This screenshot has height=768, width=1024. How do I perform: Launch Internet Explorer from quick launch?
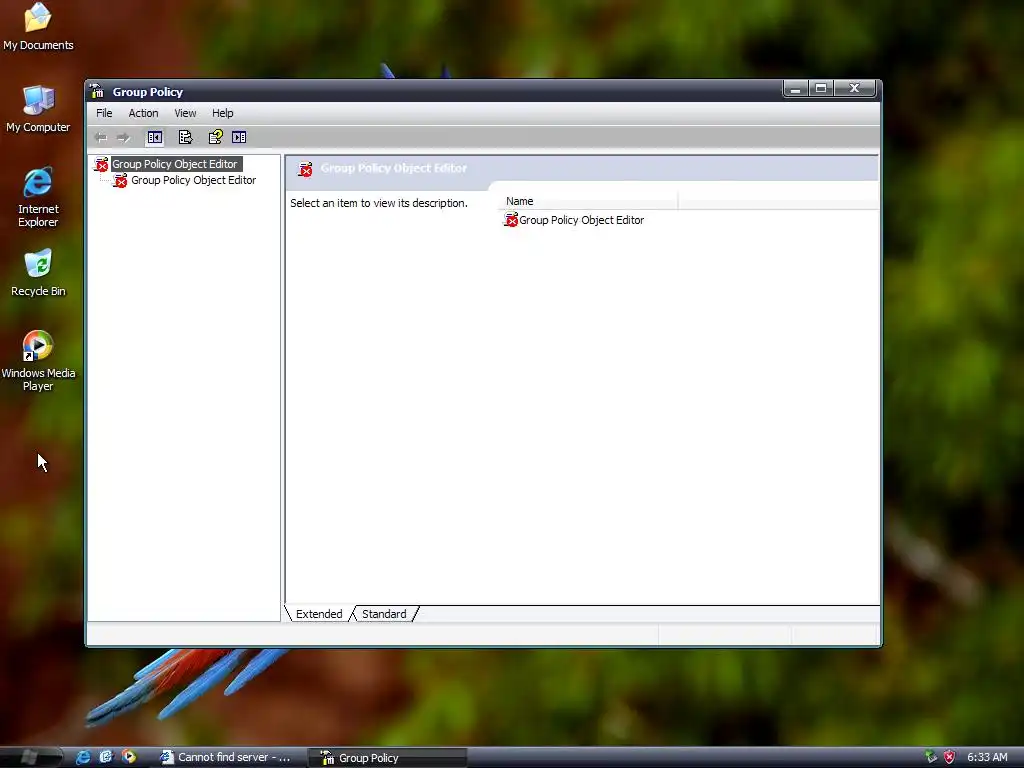coord(83,757)
